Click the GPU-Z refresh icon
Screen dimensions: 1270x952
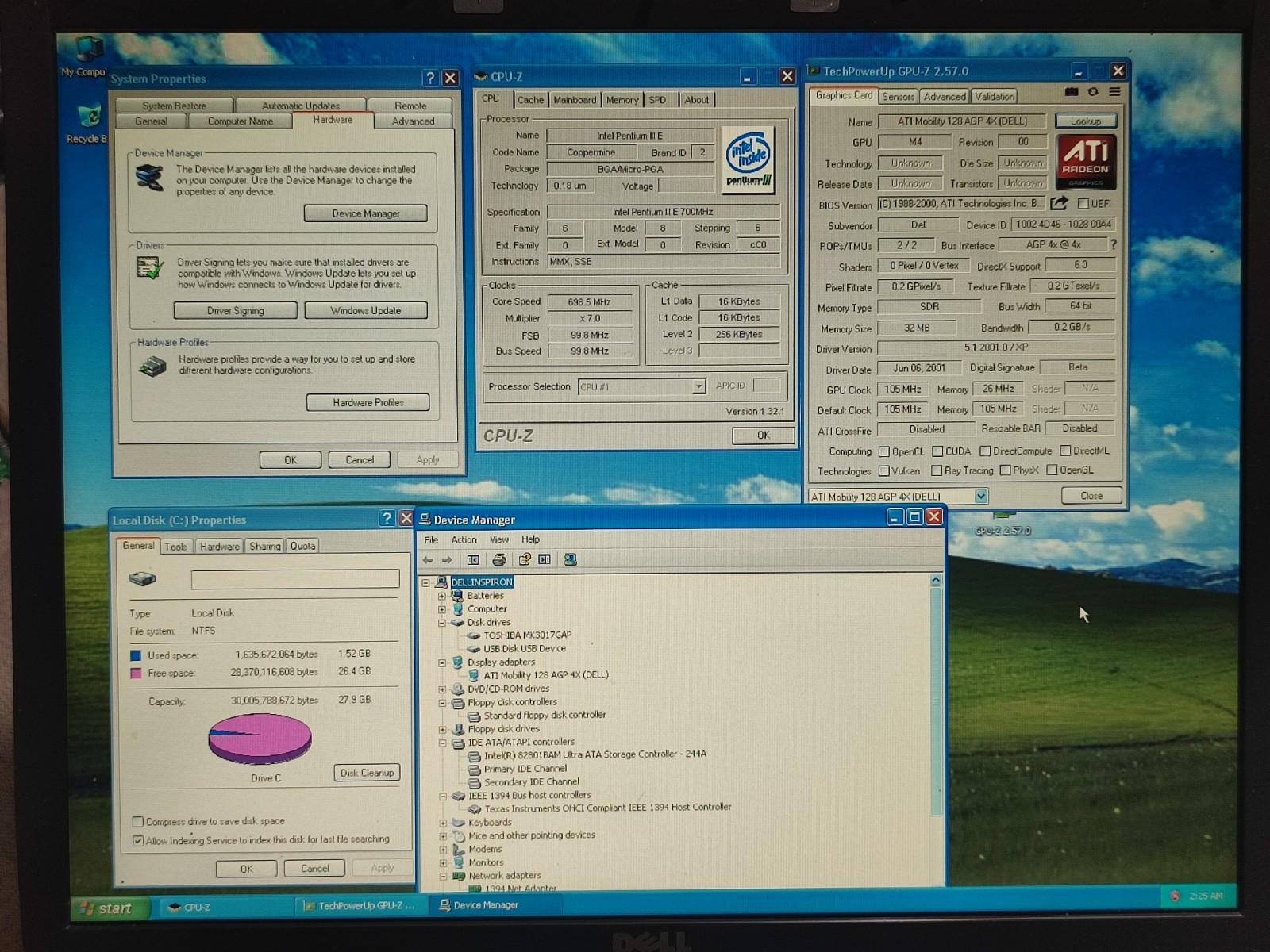coord(1093,92)
